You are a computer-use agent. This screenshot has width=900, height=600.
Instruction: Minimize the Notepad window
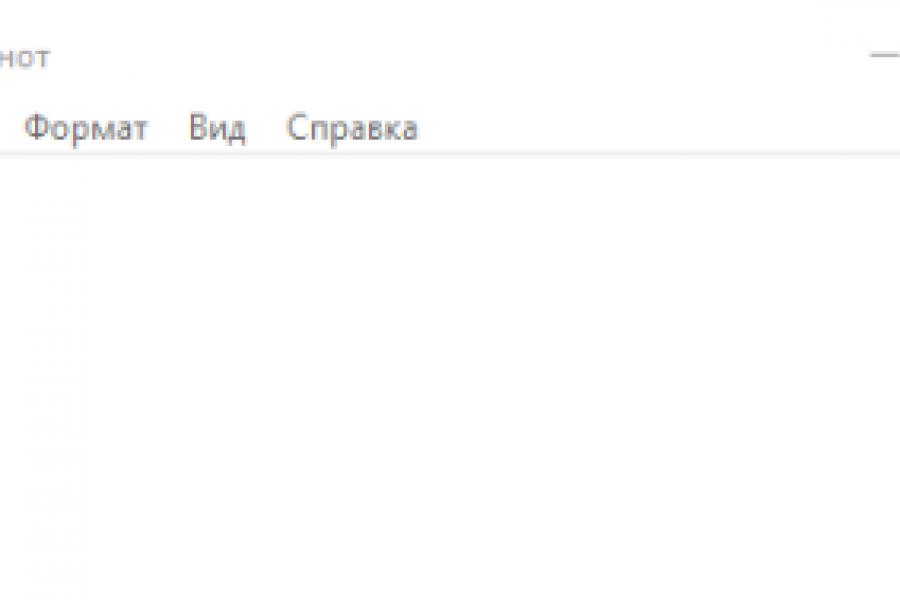point(885,55)
